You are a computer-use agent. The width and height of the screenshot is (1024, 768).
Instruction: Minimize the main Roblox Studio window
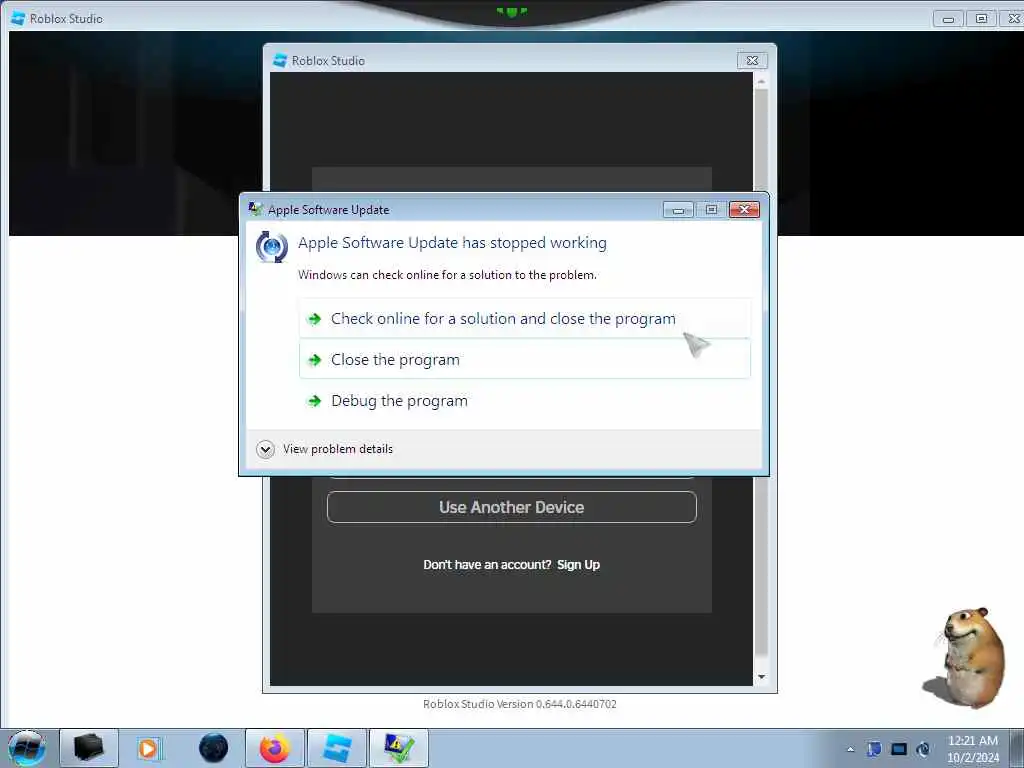click(948, 19)
